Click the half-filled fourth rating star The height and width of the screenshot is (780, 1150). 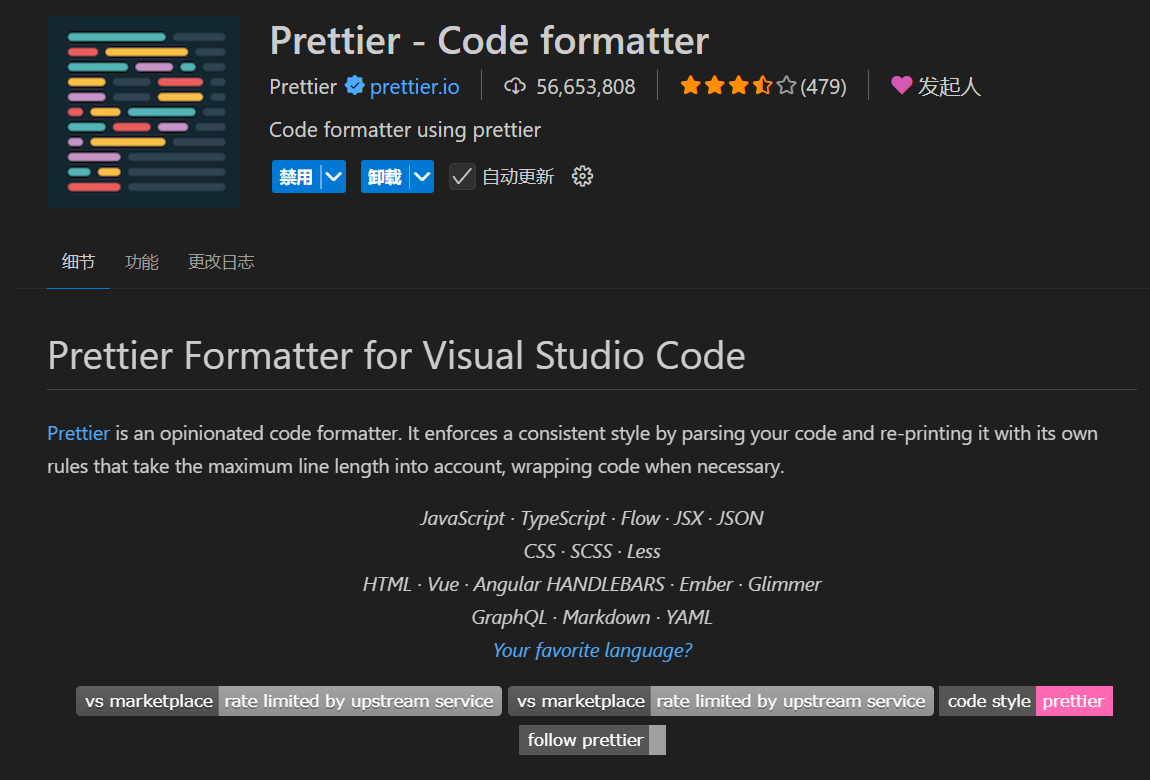click(x=762, y=86)
